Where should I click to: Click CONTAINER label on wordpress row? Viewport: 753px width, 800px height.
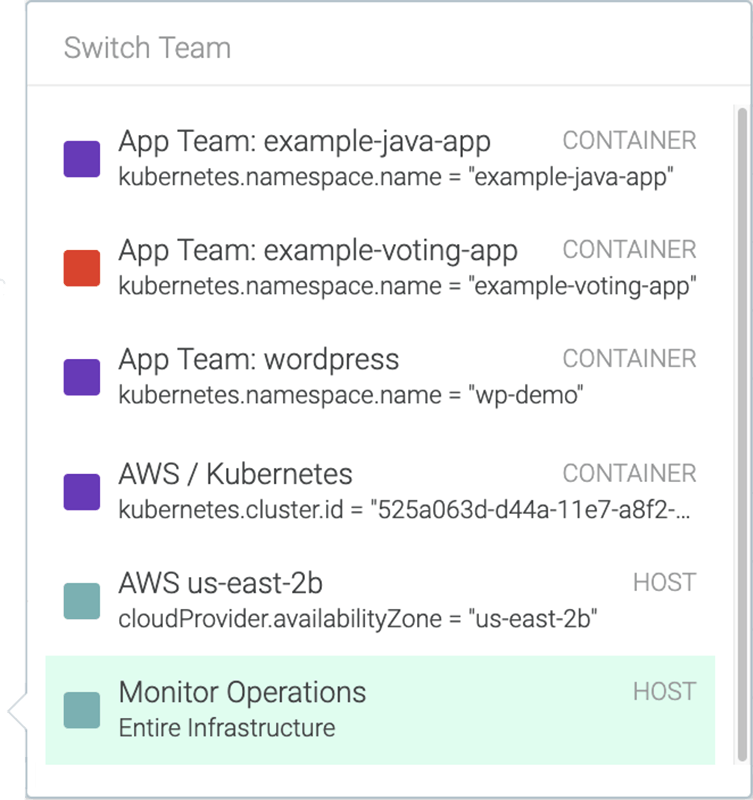630,359
